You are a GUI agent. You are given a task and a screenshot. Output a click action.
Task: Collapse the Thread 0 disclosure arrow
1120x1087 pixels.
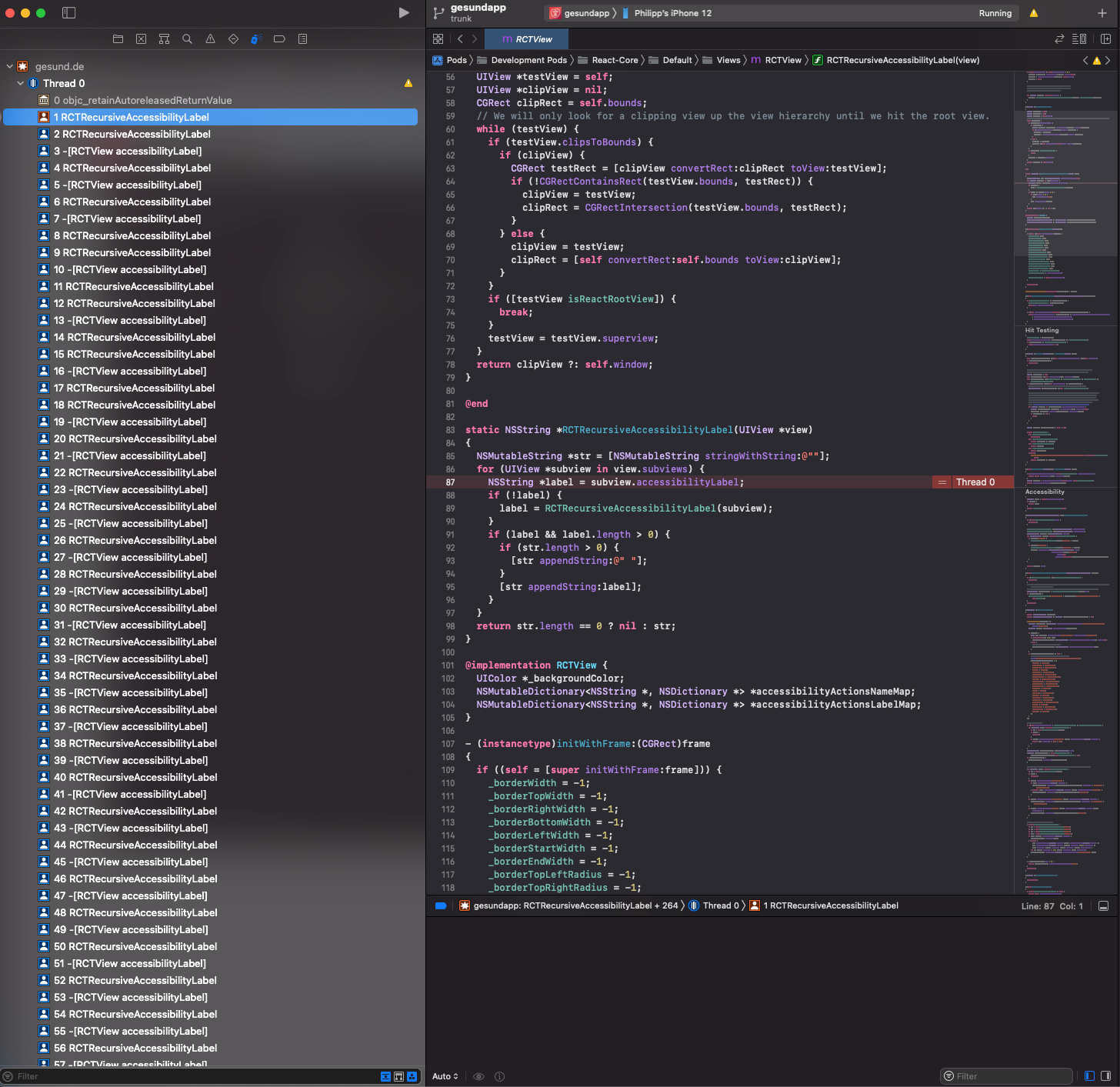pyautogui.click(x=20, y=83)
